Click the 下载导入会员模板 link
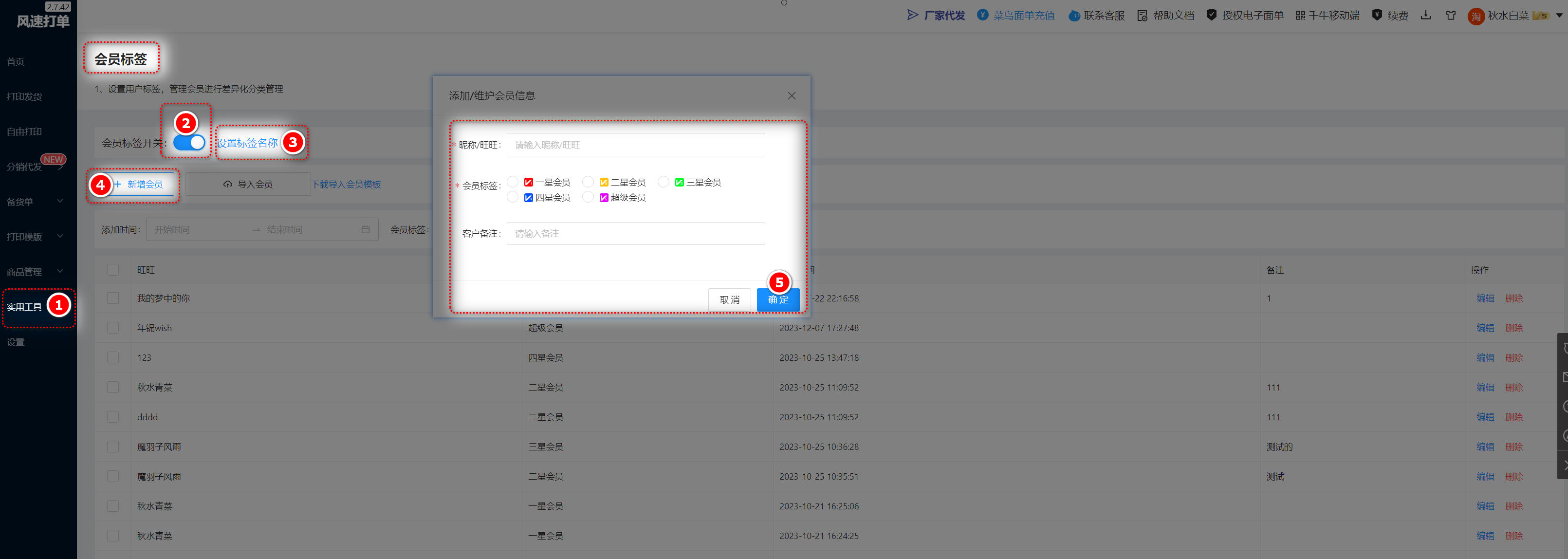 (x=346, y=185)
